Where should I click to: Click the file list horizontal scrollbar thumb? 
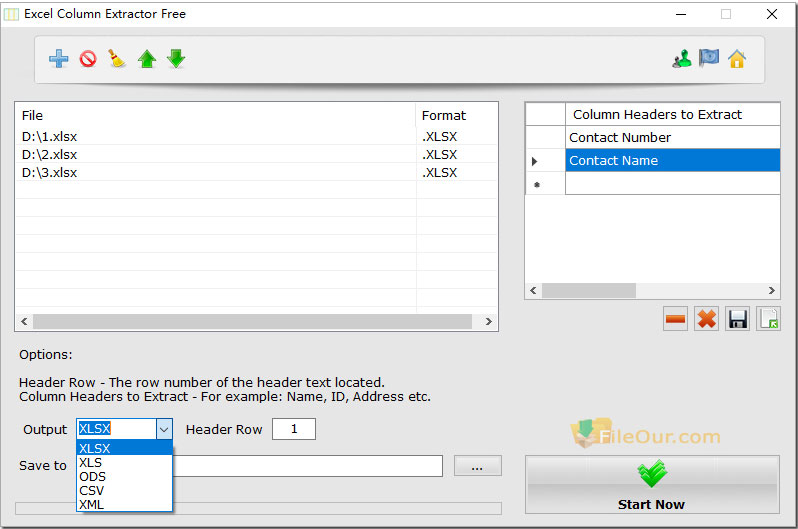pyautogui.click(x=252, y=321)
